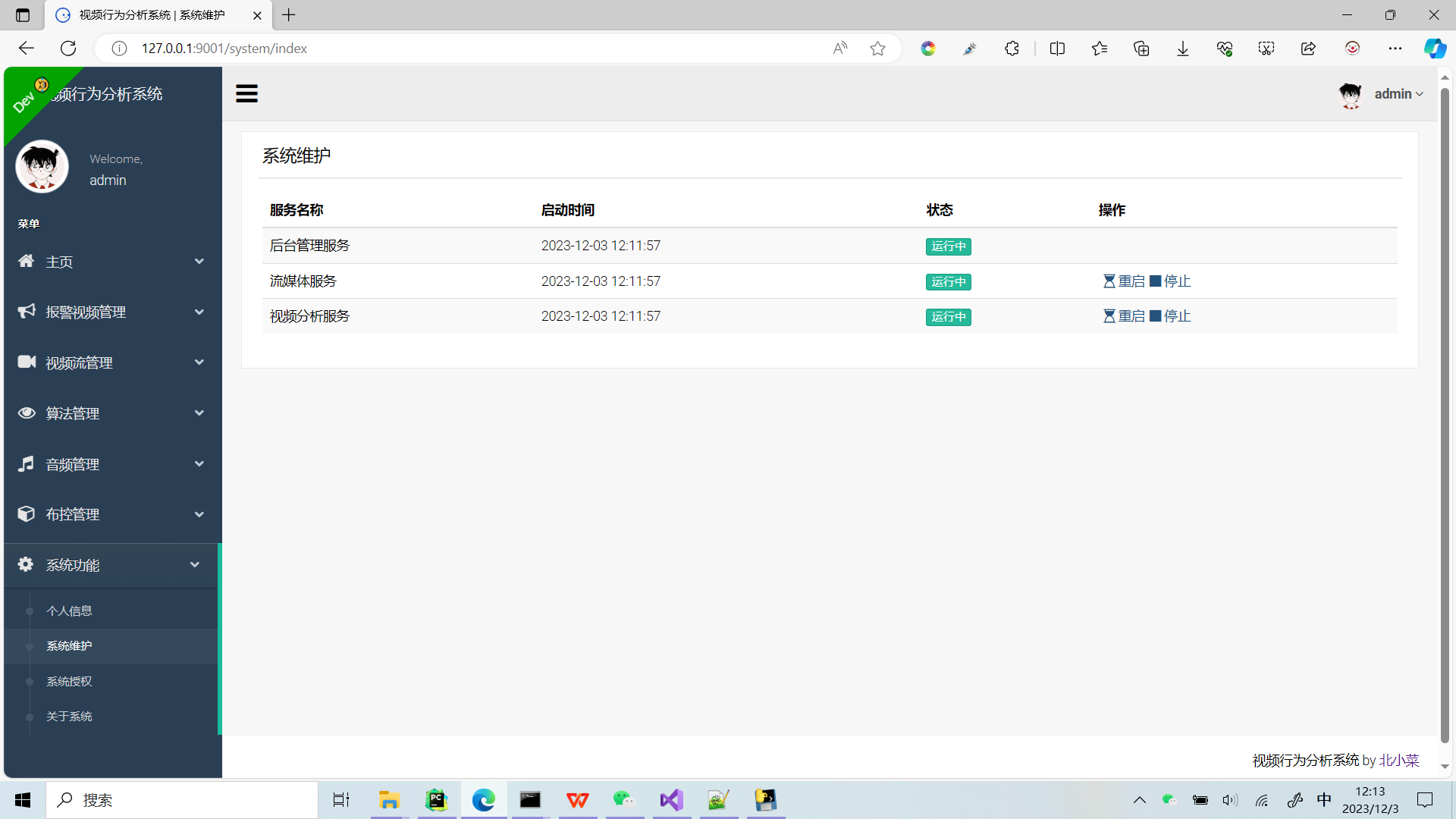The image size is (1456, 819).
Task: Click the eye icon for 算法管理
Action: point(27,413)
